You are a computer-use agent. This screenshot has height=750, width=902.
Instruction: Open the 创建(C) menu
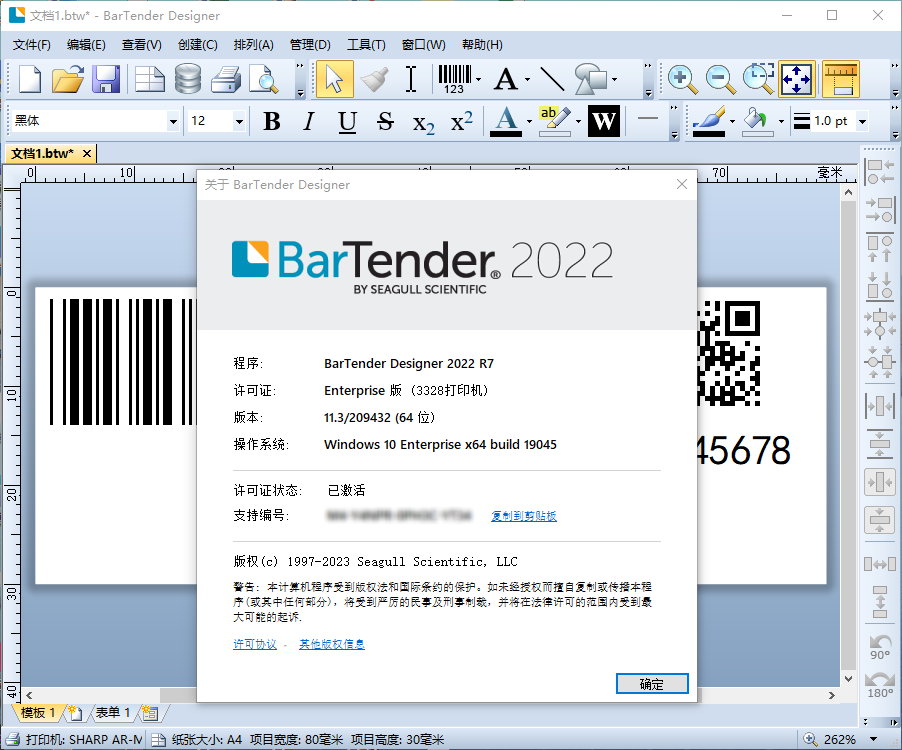197,45
